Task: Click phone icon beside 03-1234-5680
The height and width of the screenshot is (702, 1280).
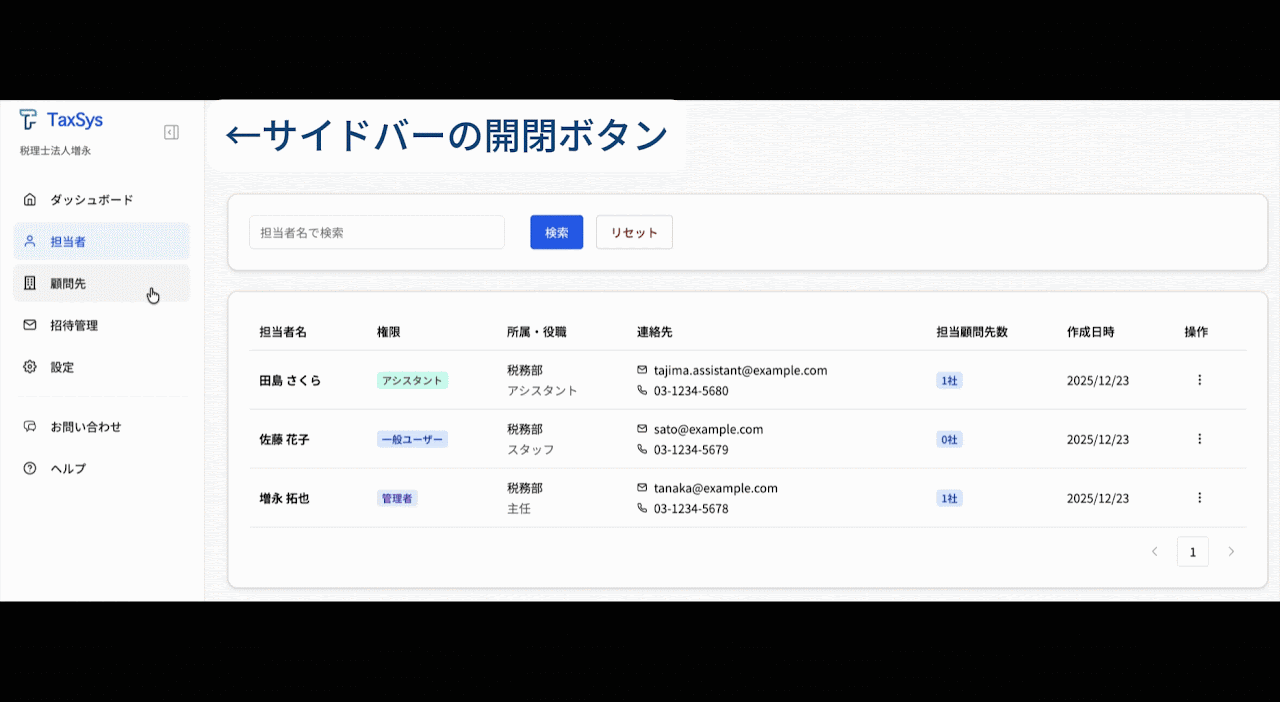Action: point(642,391)
